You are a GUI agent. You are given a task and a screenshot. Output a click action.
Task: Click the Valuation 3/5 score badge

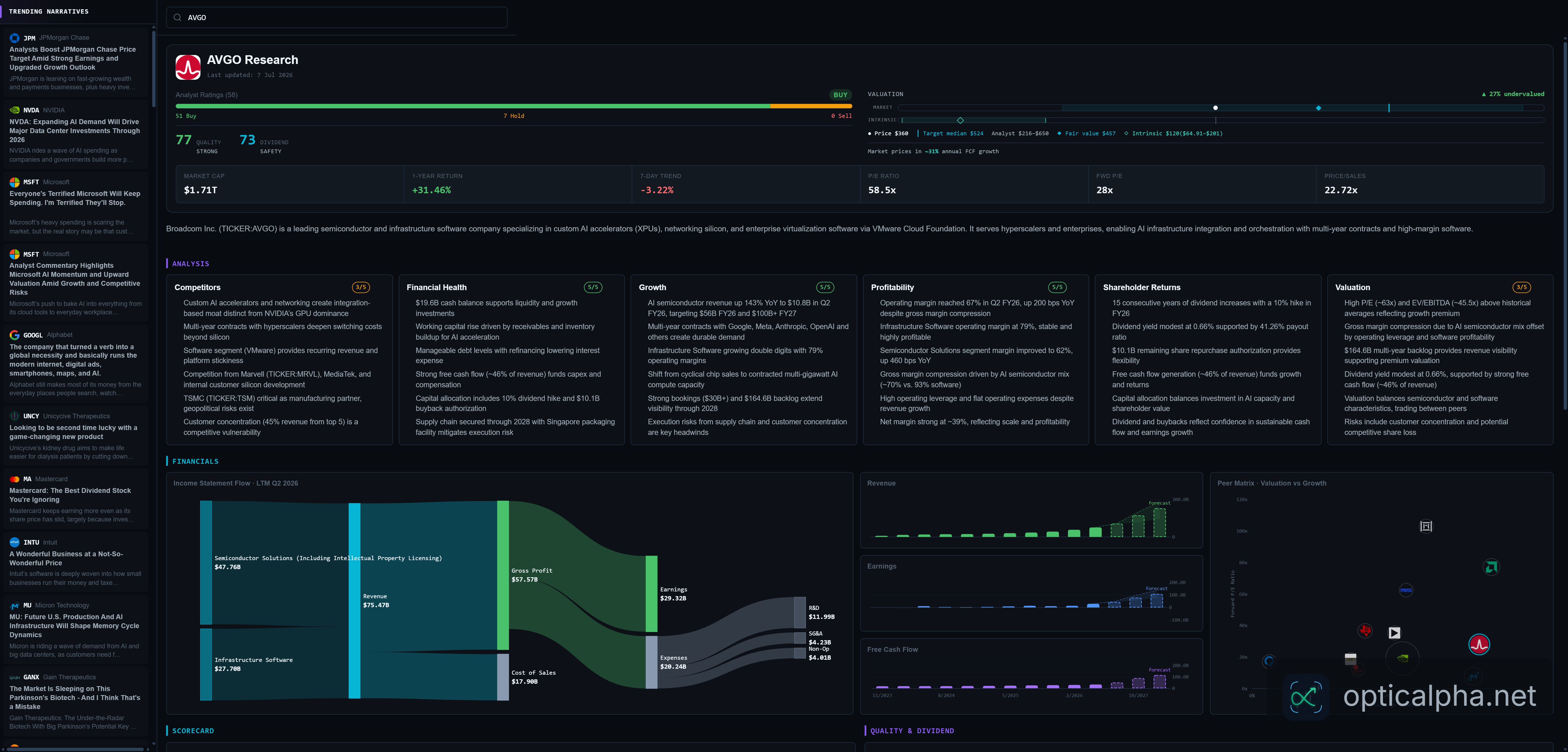coord(1522,288)
